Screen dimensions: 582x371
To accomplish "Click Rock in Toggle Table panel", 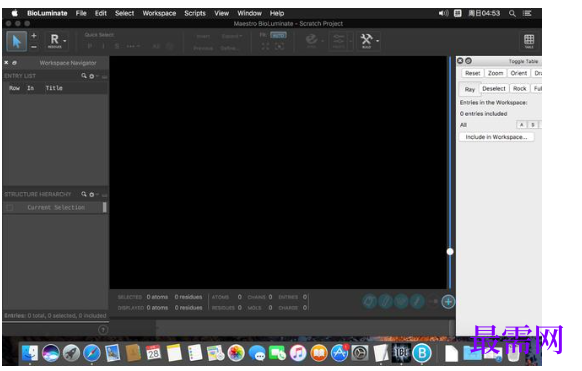I will click(520, 89).
